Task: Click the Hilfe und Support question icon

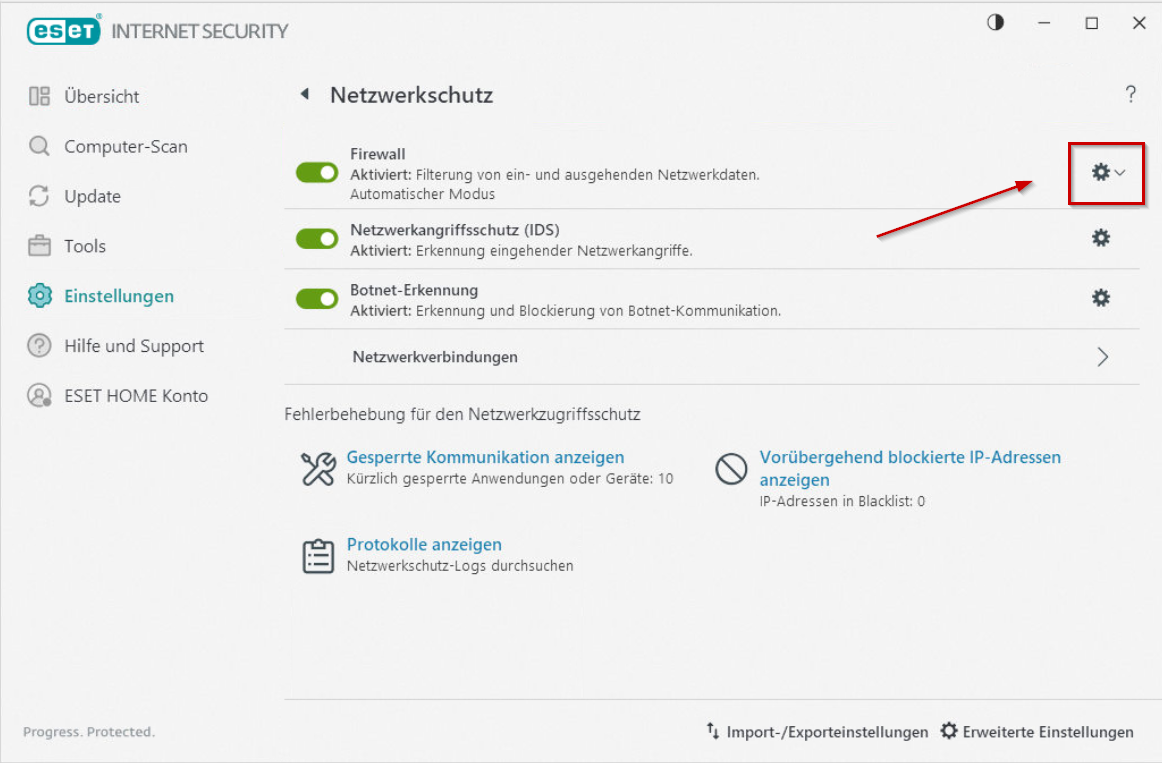Action: coord(39,345)
